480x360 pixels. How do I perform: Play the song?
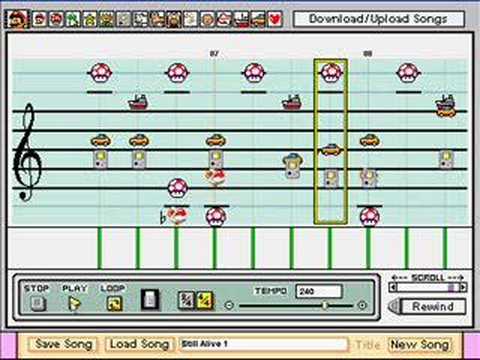click(x=75, y=303)
